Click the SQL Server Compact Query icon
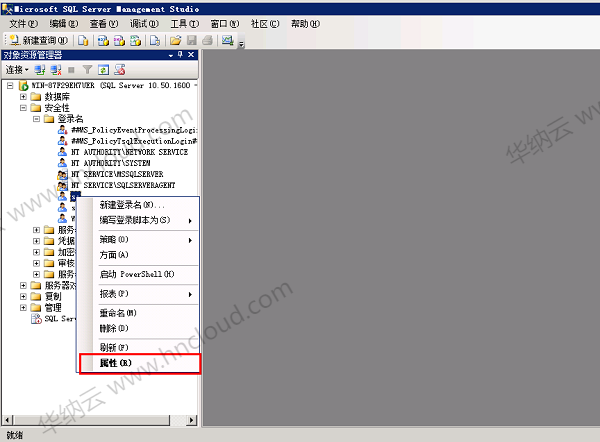The image size is (600, 442). click(x=155, y=40)
